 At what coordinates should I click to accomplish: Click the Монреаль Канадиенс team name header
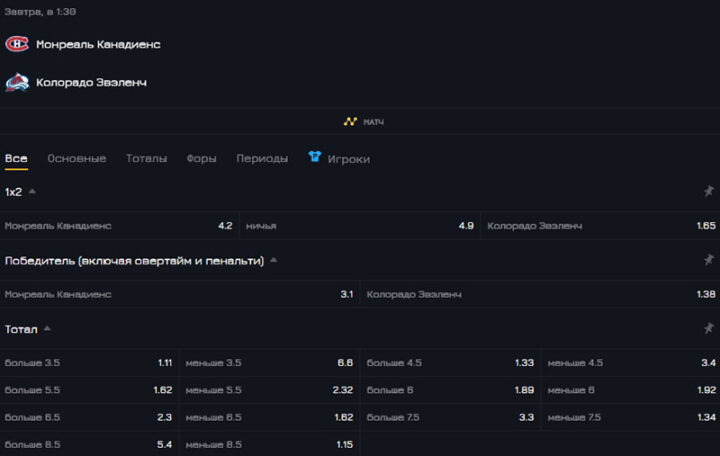click(98, 44)
